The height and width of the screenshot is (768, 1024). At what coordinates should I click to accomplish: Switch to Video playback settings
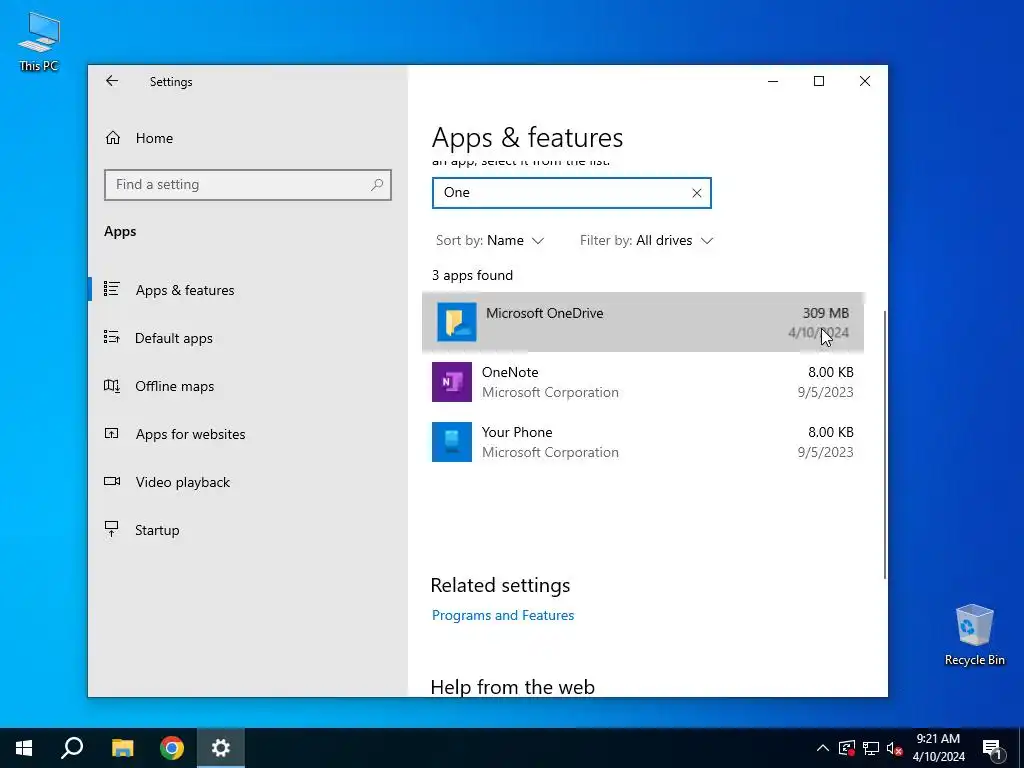pos(183,482)
